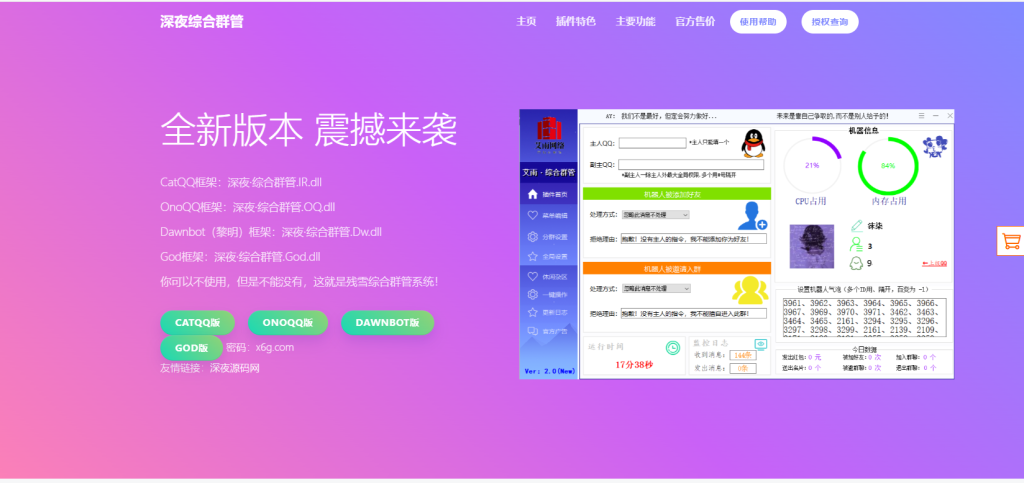Screen dimensions: 1024x483
Task: Open 处理方式 dropdown under 机器人被添加好友
Action: click(x=655, y=214)
